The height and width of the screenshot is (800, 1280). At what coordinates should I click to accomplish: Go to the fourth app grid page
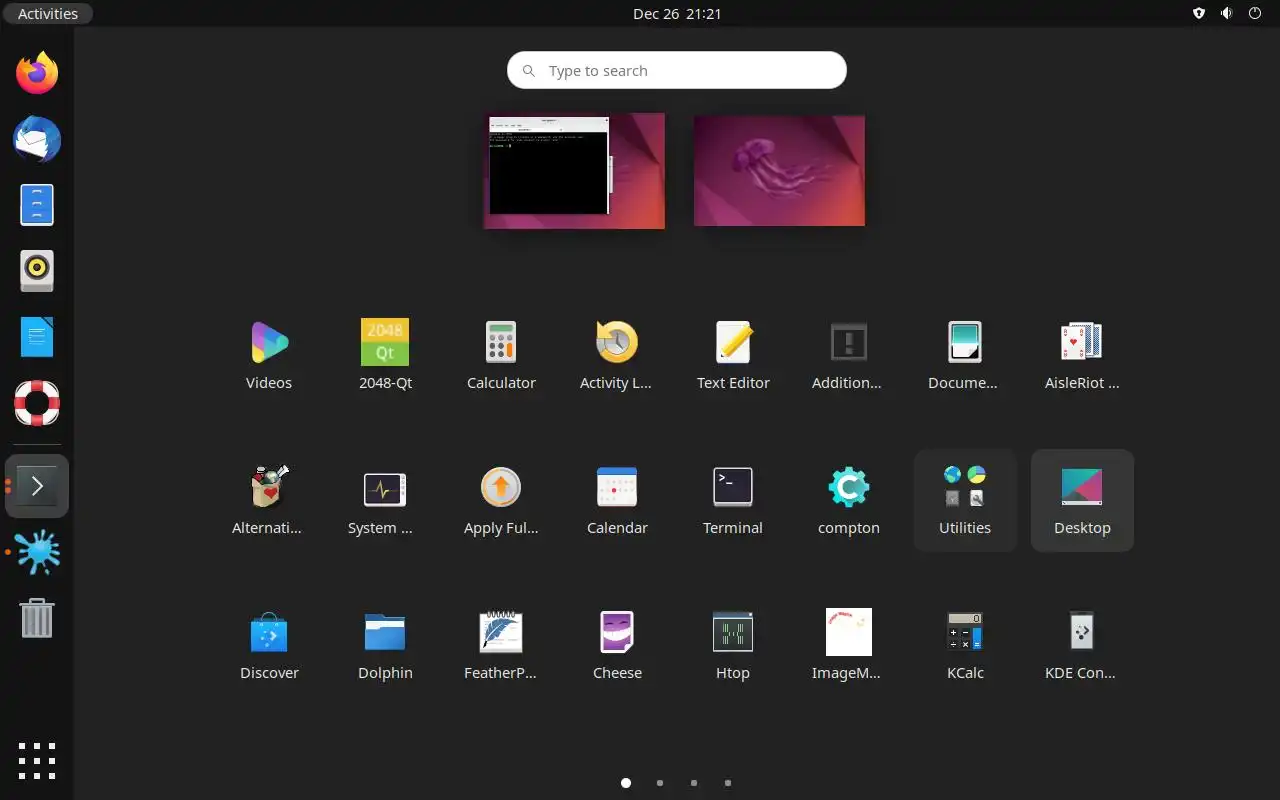[728, 783]
